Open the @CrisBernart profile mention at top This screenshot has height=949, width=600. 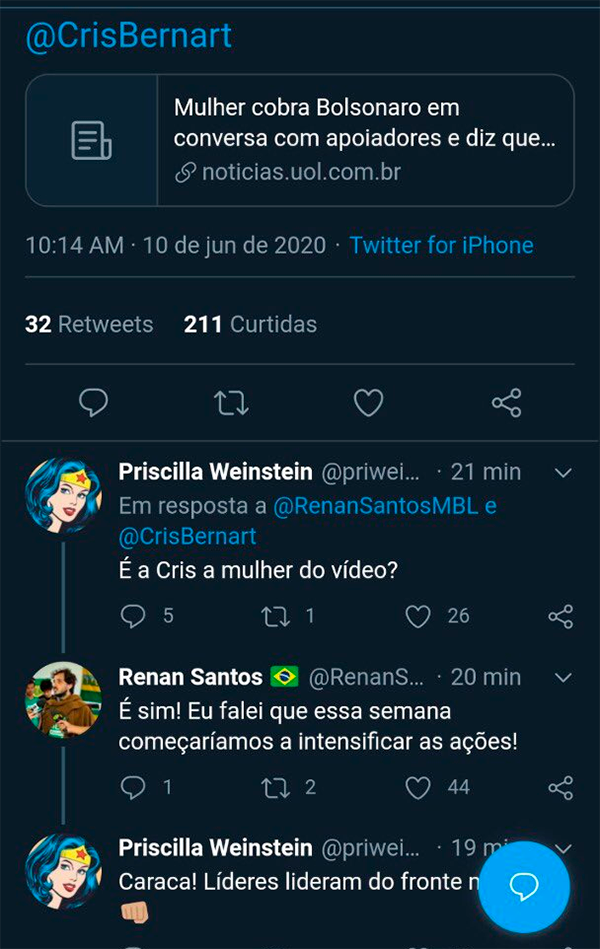click(128, 36)
